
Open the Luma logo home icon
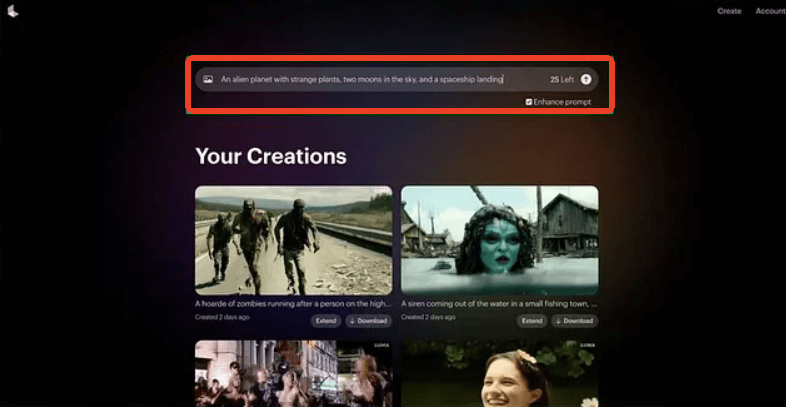[13, 11]
